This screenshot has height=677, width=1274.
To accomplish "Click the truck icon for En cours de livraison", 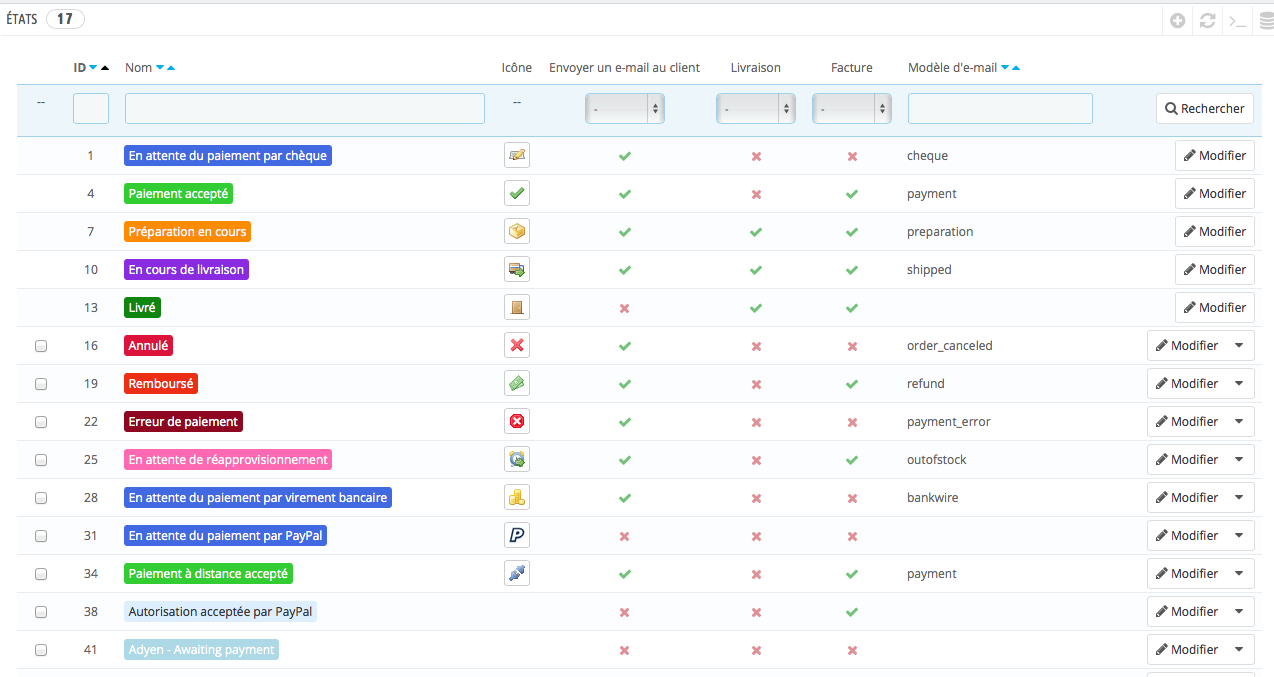I will 516,270.
